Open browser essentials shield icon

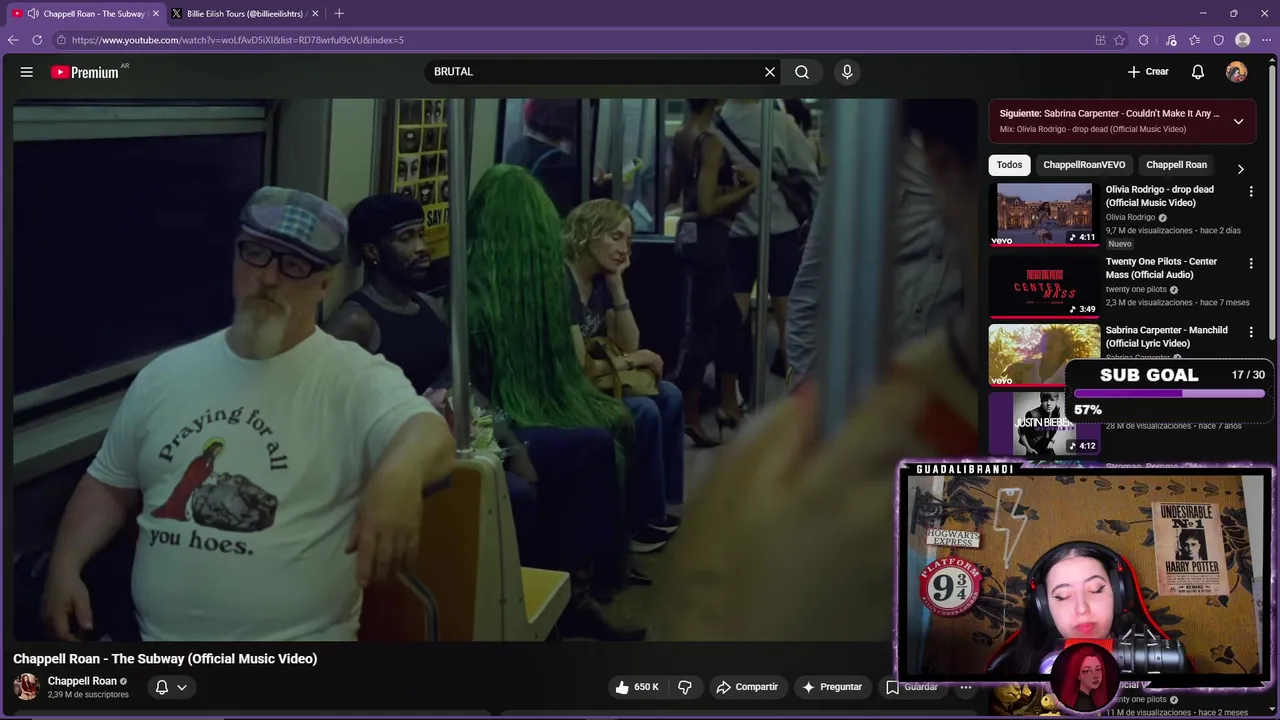tap(1218, 40)
